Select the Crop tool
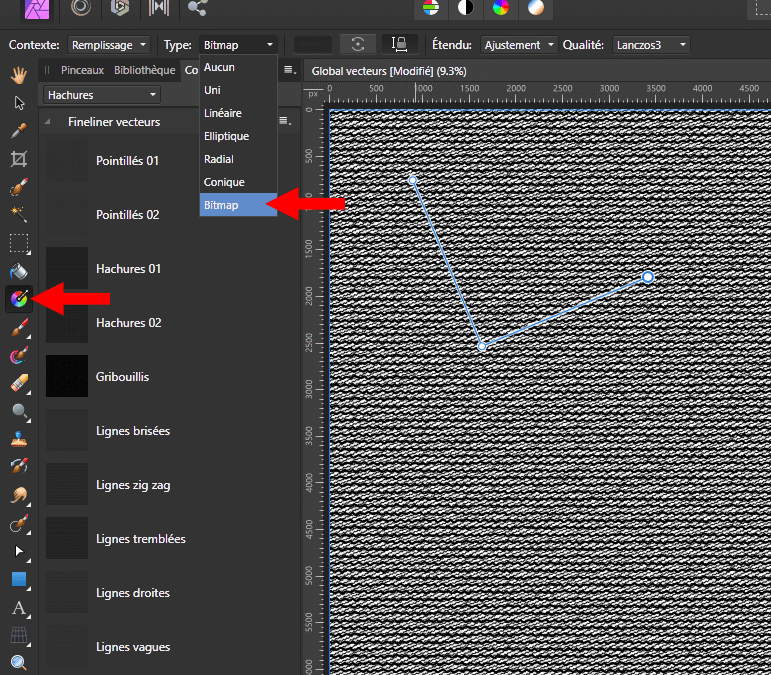771x675 pixels. 18,159
